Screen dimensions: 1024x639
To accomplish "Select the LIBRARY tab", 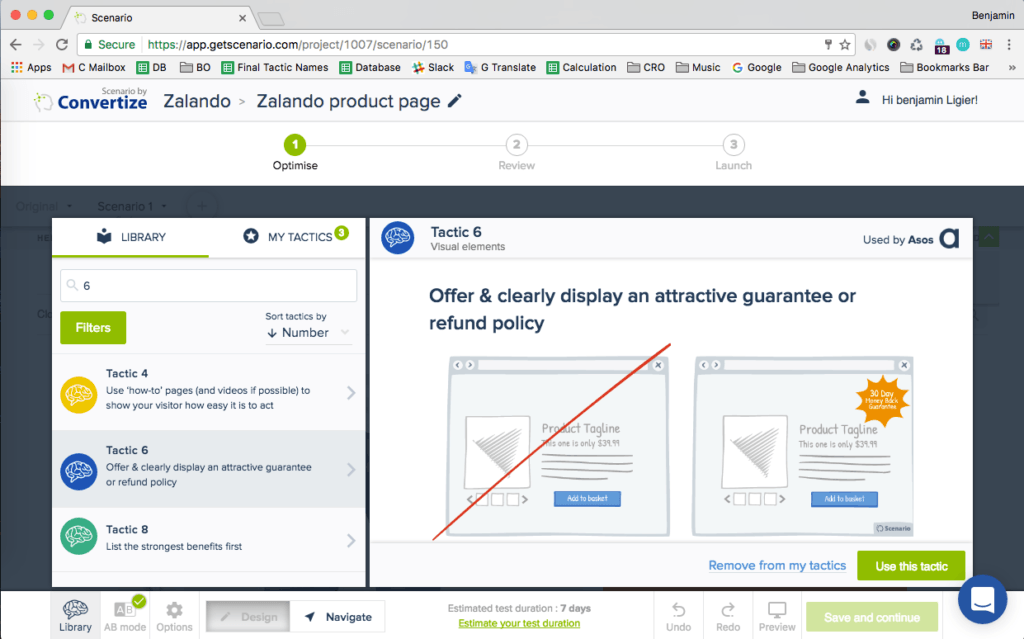I will click(x=131, y=237).
